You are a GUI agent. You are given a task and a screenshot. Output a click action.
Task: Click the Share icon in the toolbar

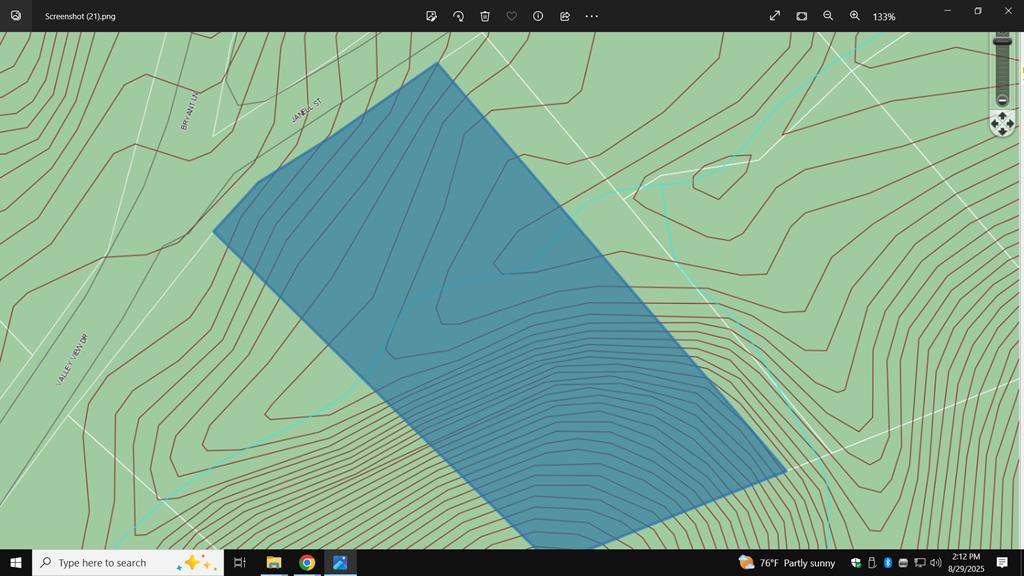pyautogui.click(x=565, y=16)
